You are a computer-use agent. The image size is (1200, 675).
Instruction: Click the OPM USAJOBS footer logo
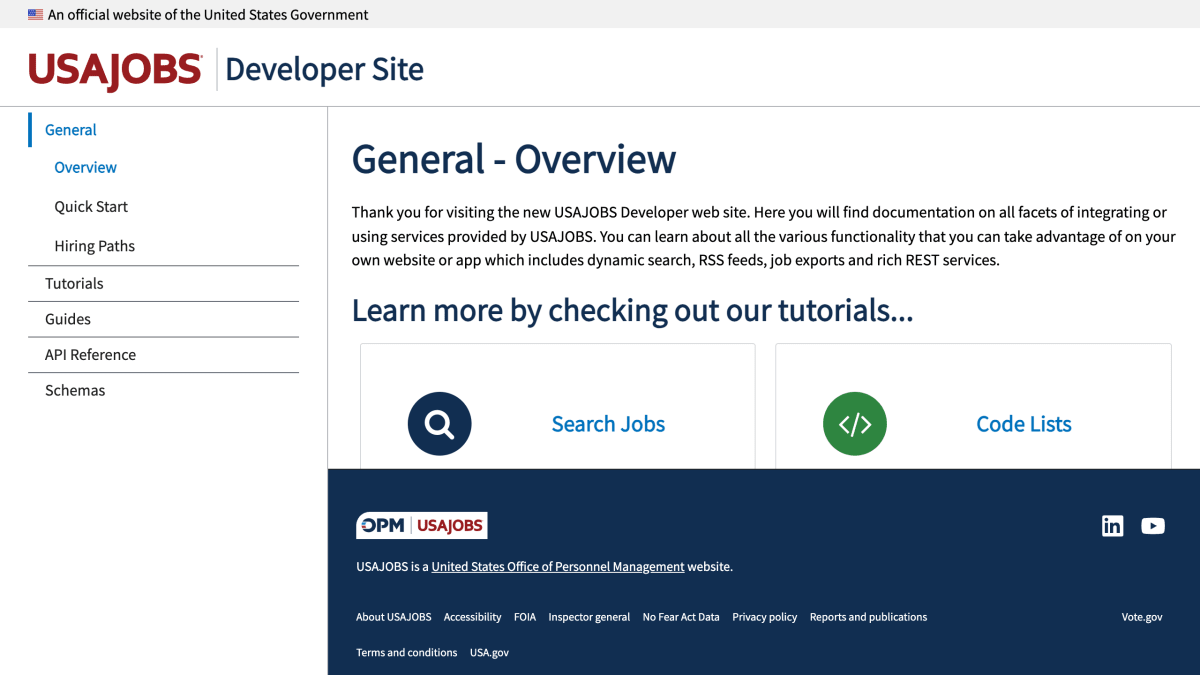click(422, 526)
